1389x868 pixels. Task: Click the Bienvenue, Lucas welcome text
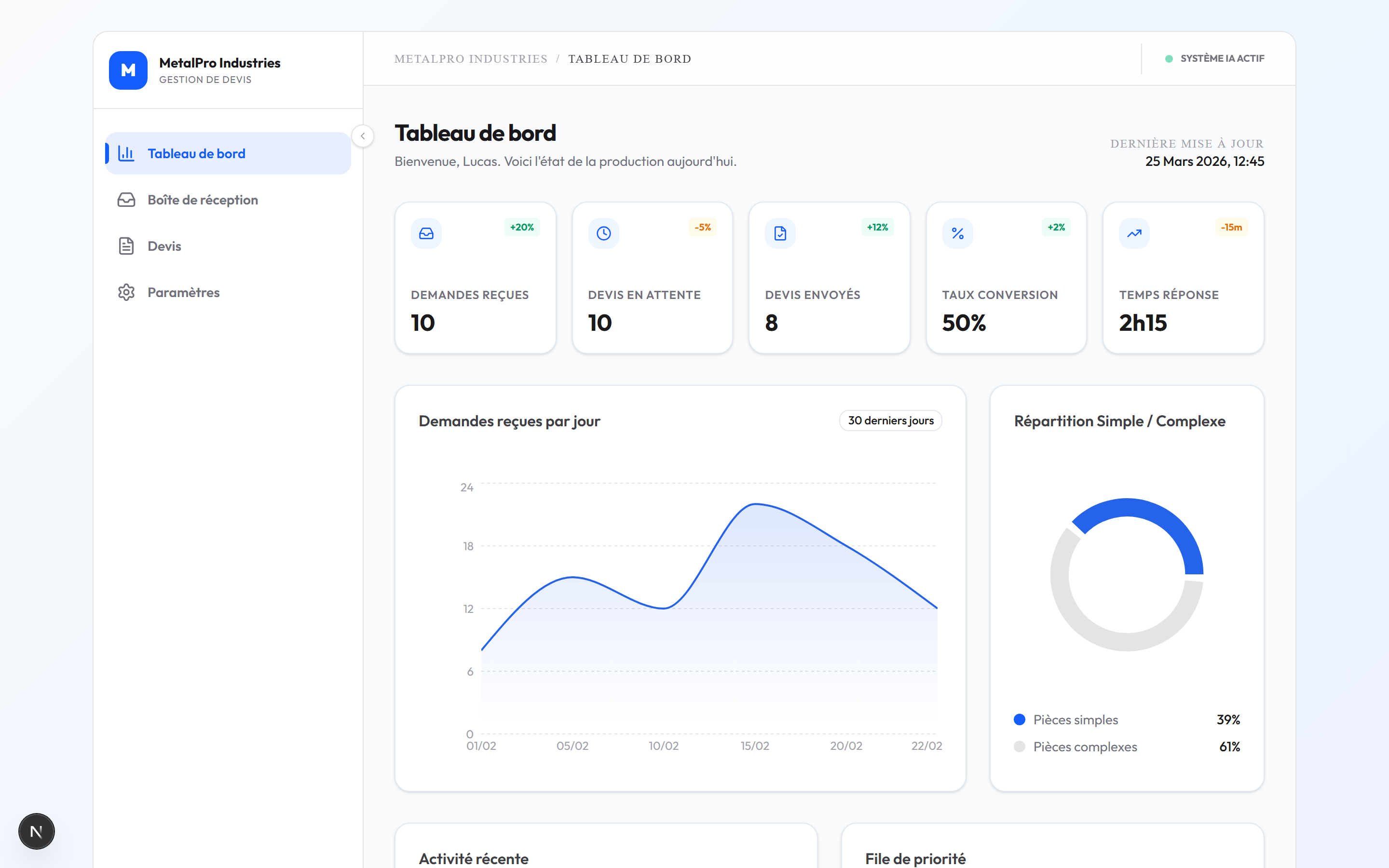pos(565,162)
